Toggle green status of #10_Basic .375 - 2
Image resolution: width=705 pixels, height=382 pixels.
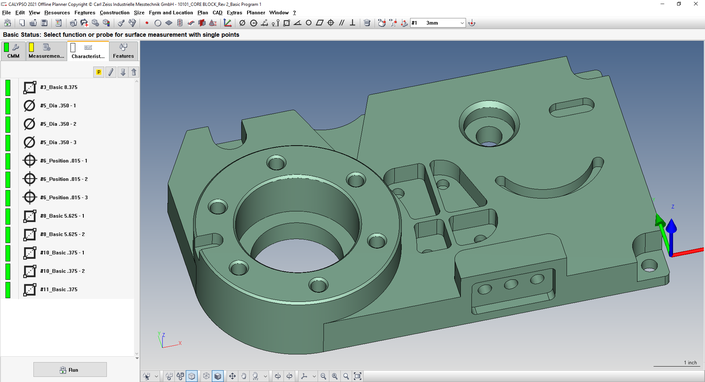click(x=8, y=271)
